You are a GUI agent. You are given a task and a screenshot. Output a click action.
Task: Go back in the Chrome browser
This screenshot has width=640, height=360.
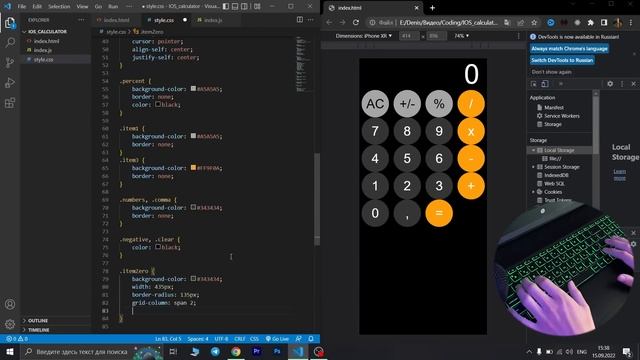[329, 22]
